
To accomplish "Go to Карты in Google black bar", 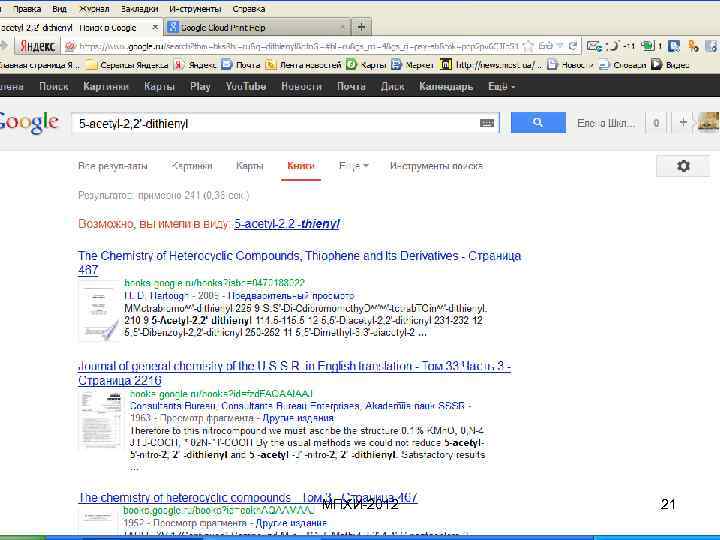I will coord(159,86).
